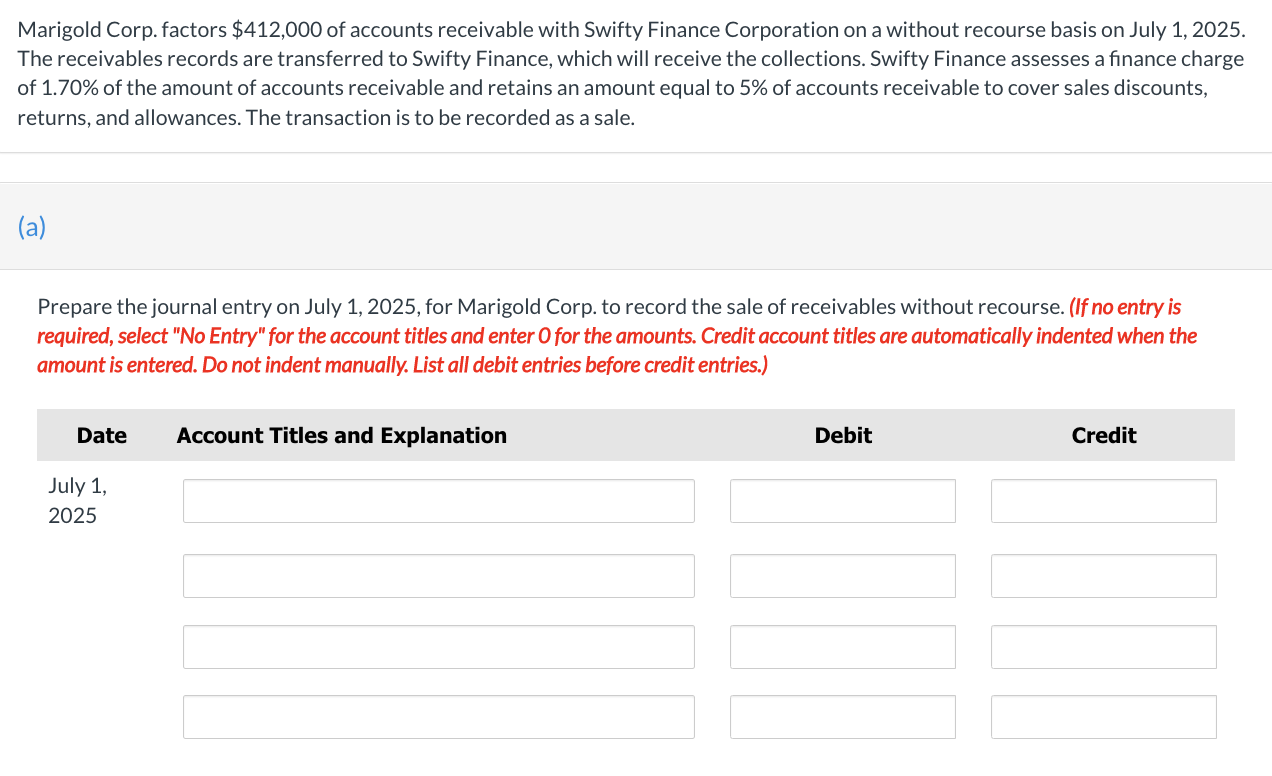The width and height of the screenshot is (1272, 776).
Task: Click the second Debit amount field
Action: [842, 576]
